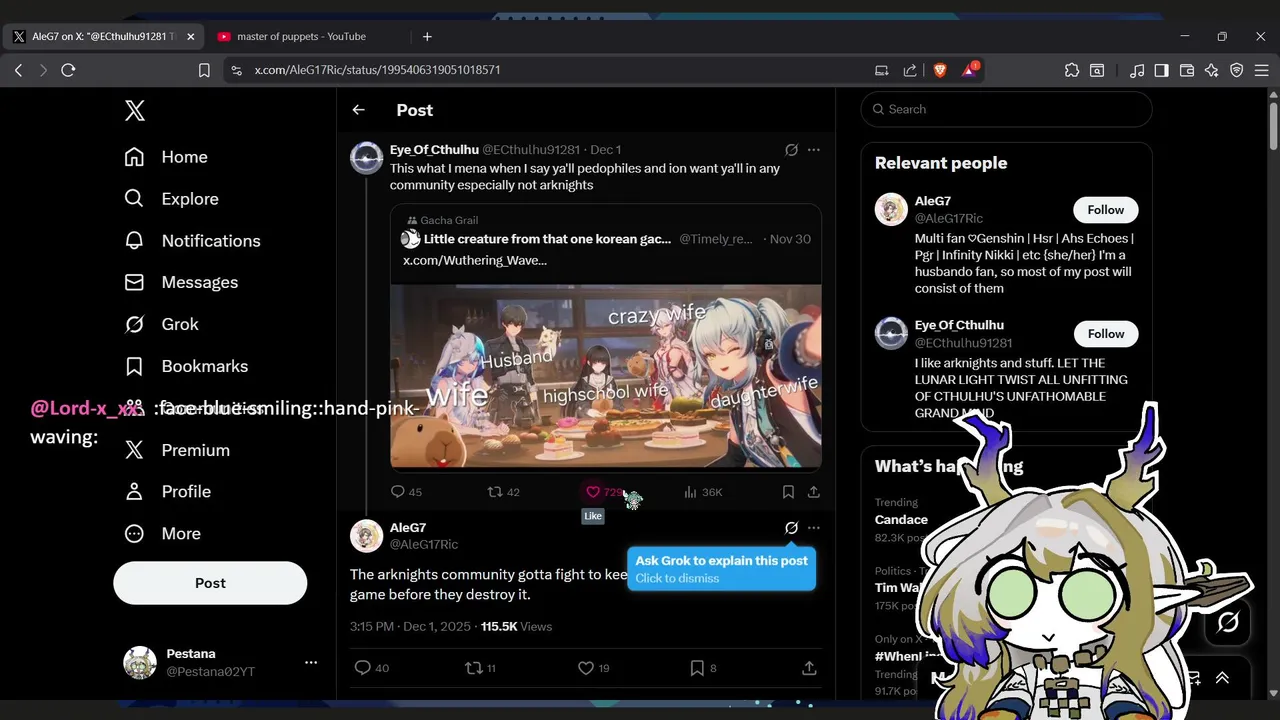
Task: Open the quoted post image thumbnail
Action: [x=606, y=376]
